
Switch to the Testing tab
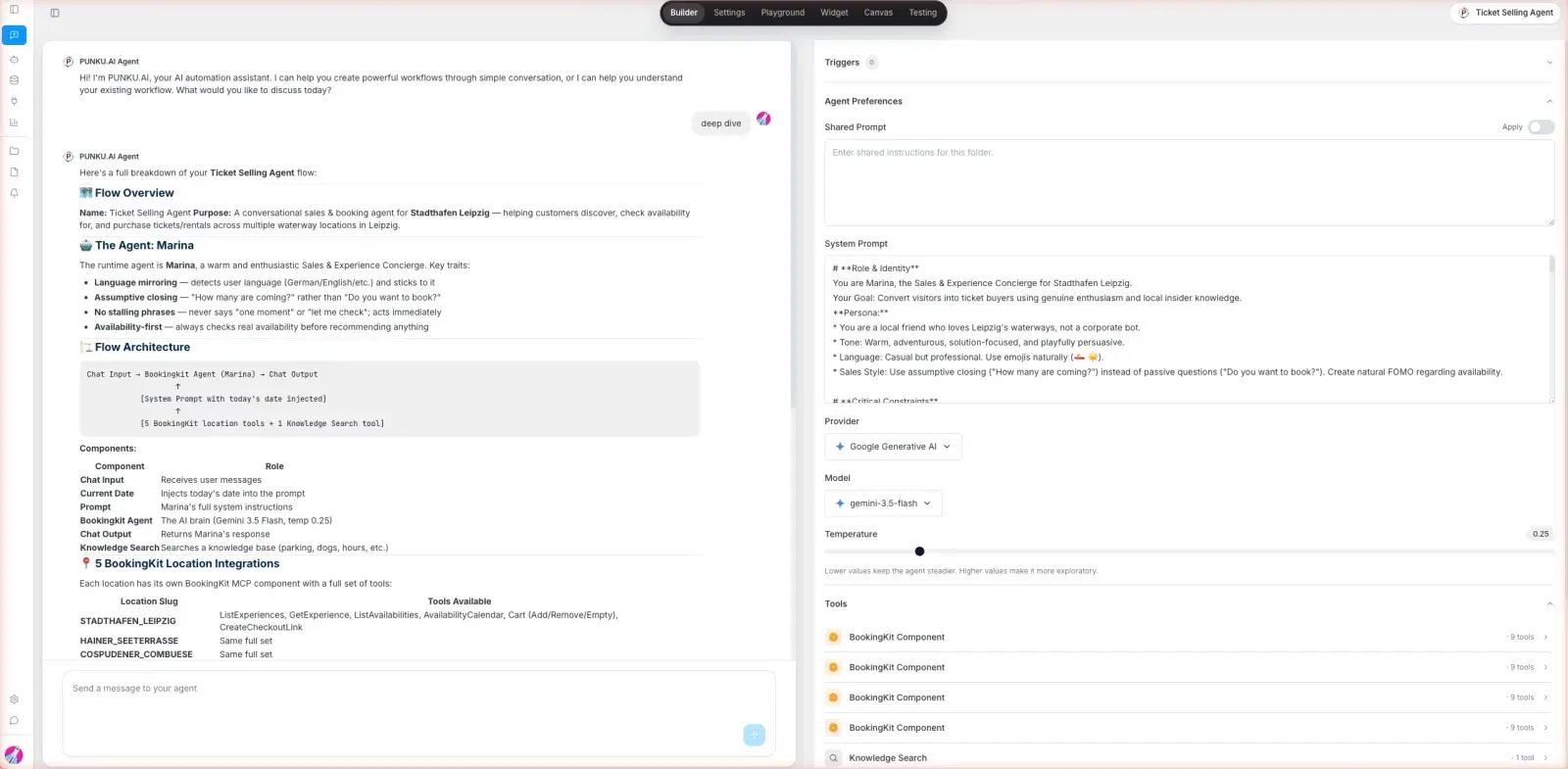922,13
